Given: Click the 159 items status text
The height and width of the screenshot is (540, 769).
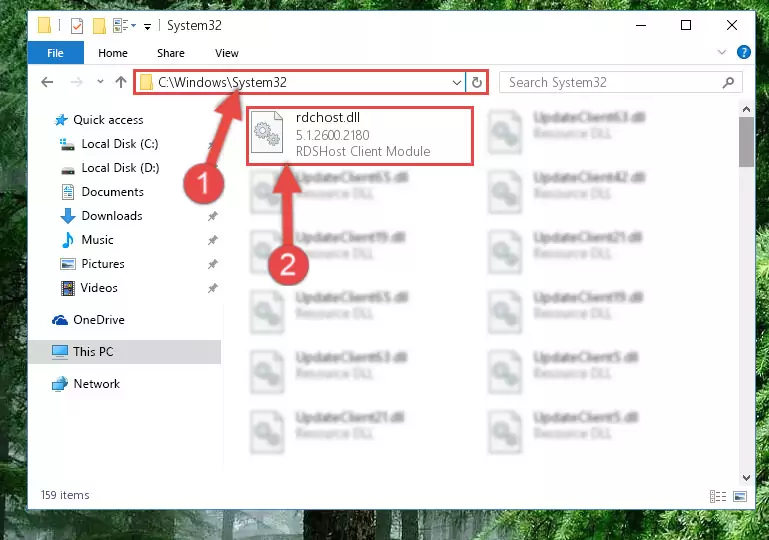Looking at the screenshot, I should (65, 495).
